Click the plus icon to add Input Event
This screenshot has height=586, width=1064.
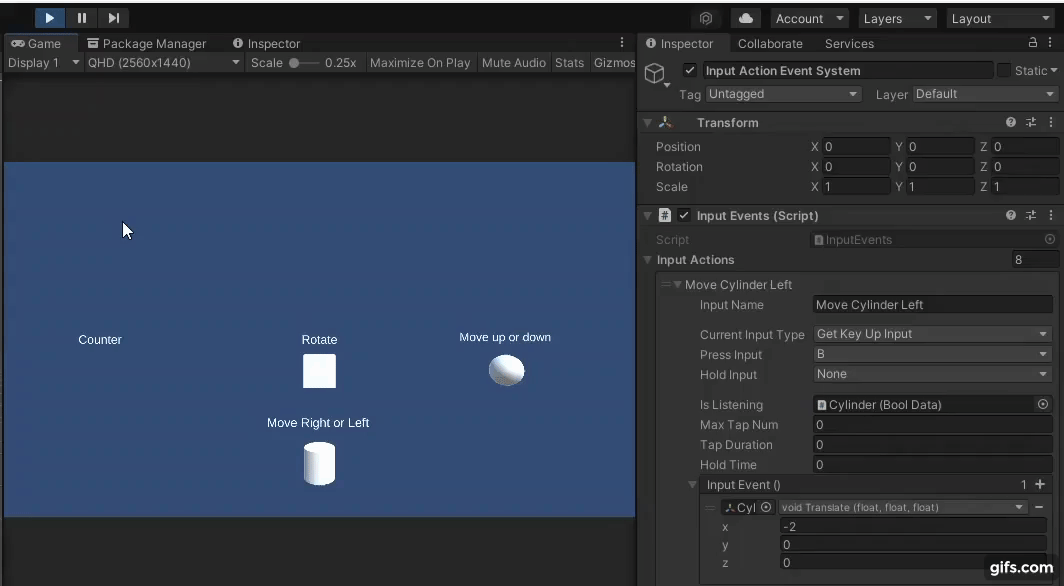coord(1040,484)
